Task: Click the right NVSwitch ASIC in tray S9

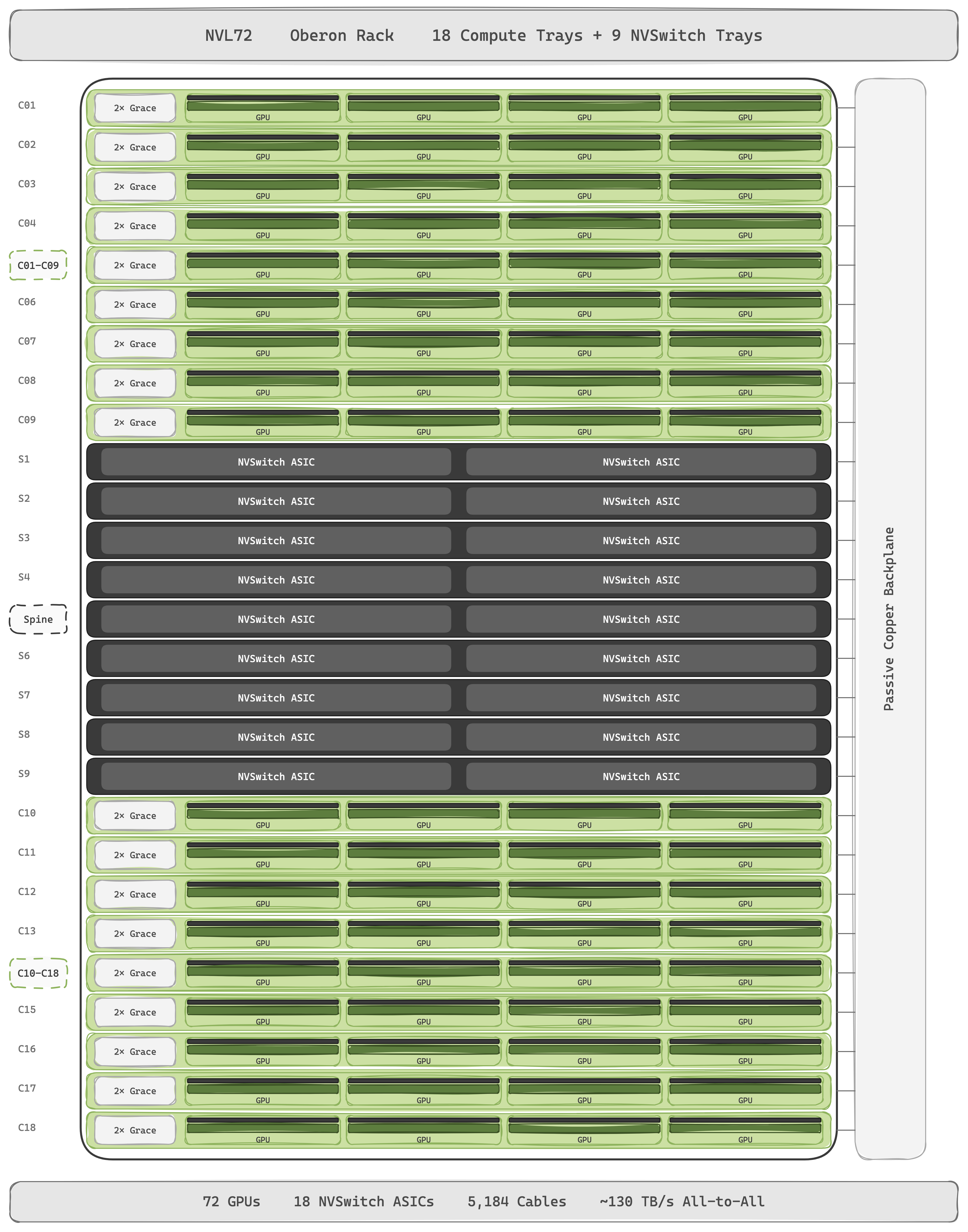Action: [x=641, y=776]
